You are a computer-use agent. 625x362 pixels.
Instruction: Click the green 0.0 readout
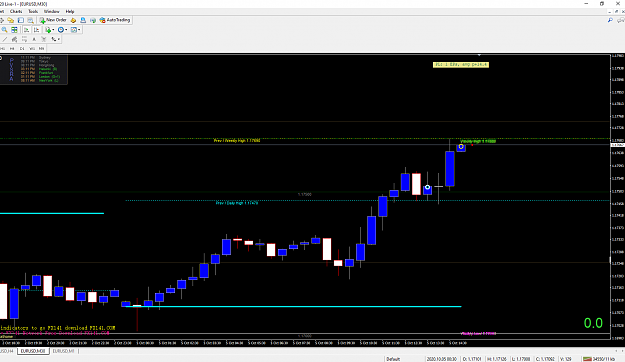(593, 323)
